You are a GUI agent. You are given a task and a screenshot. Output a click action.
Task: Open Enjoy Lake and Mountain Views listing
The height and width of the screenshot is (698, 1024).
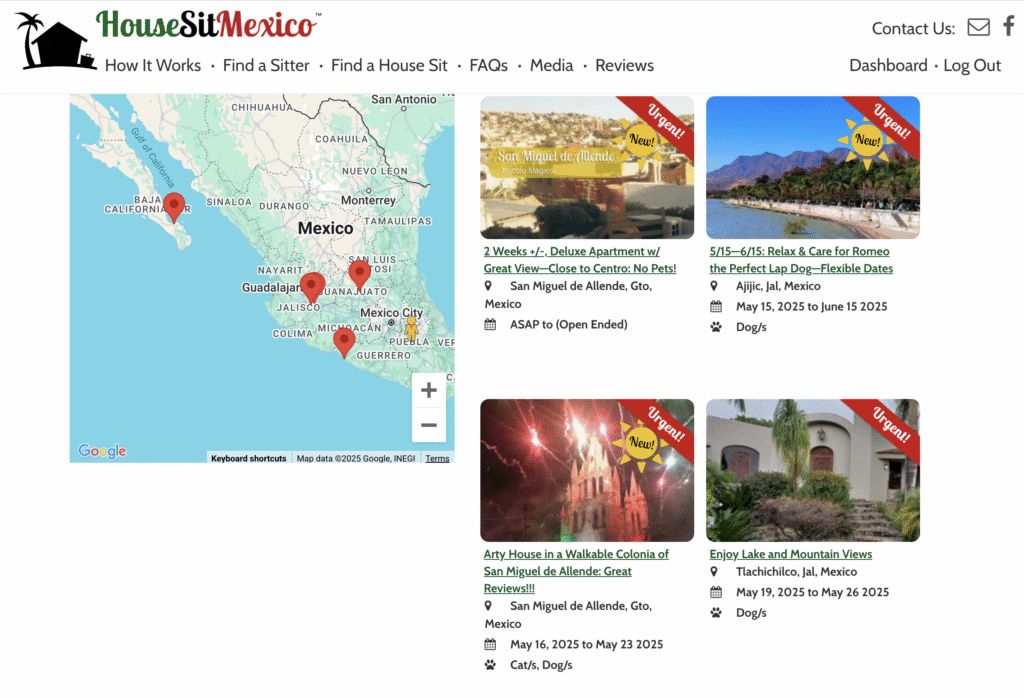790,554
